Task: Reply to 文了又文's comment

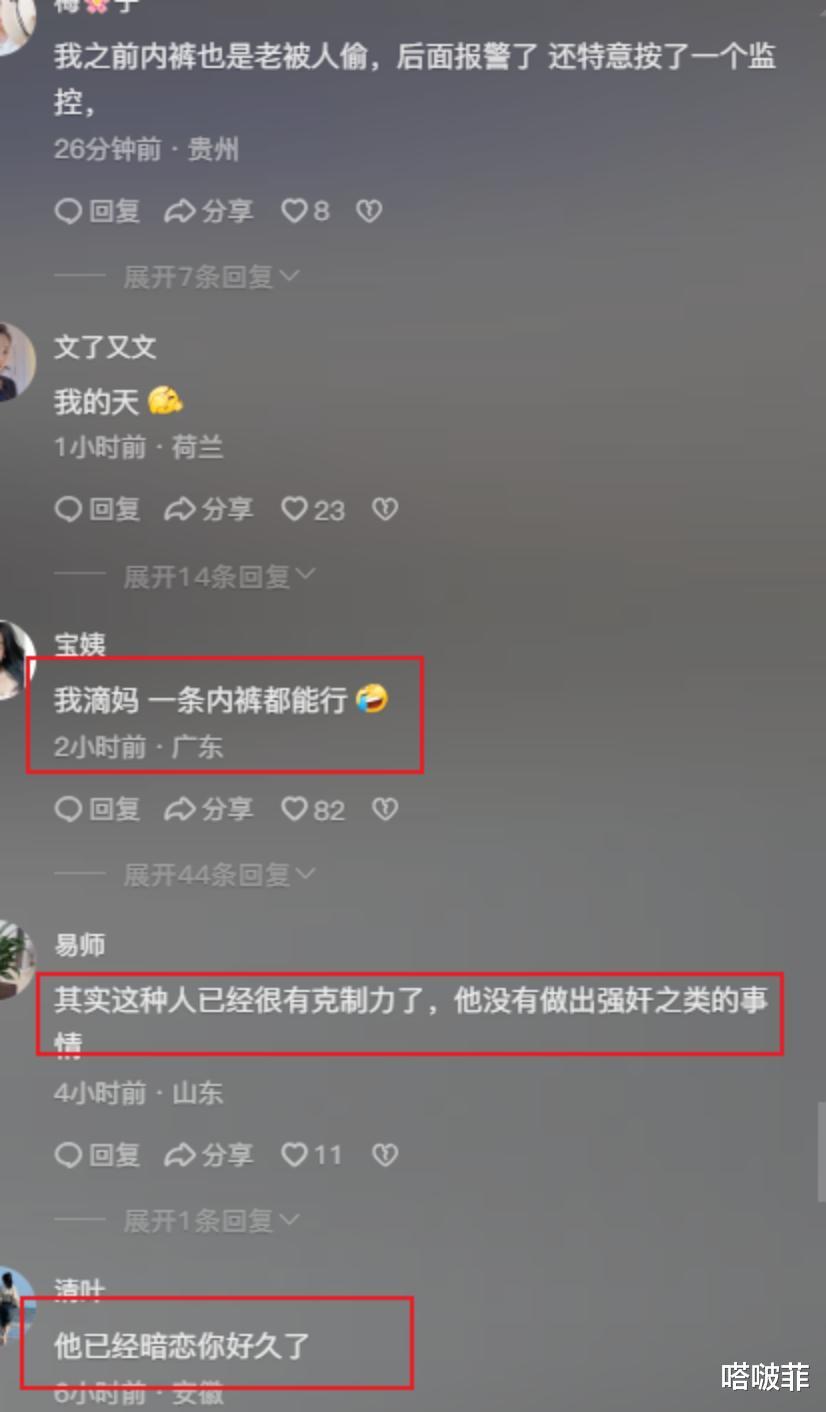Action: [x=97, y=510]
